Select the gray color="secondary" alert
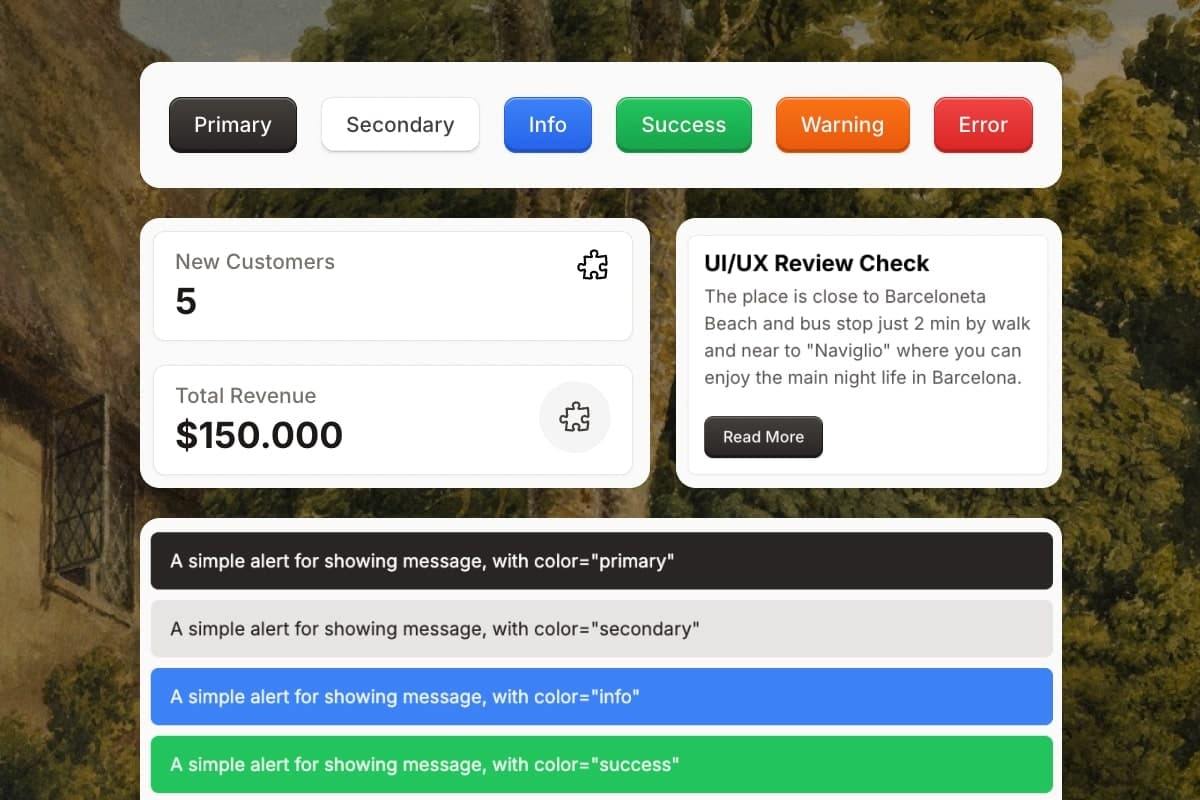1200x800 pixels. (x=601, y=629)
